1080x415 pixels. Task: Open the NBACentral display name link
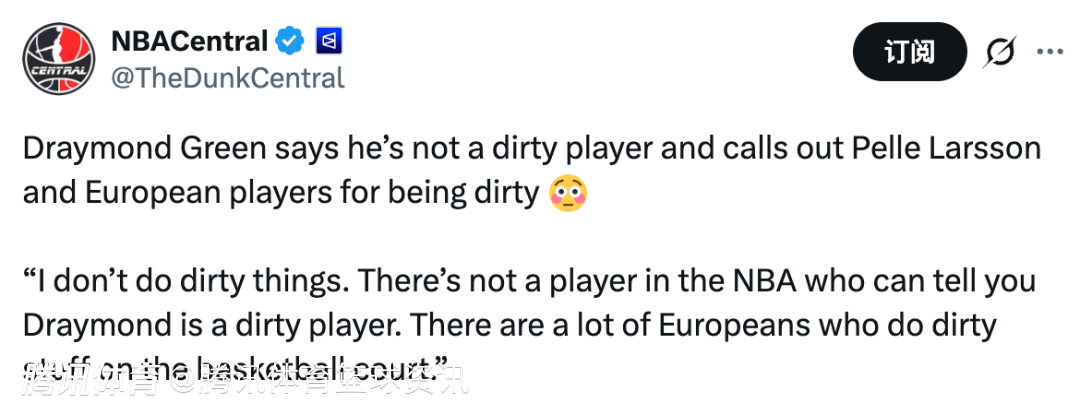[190, 41]
